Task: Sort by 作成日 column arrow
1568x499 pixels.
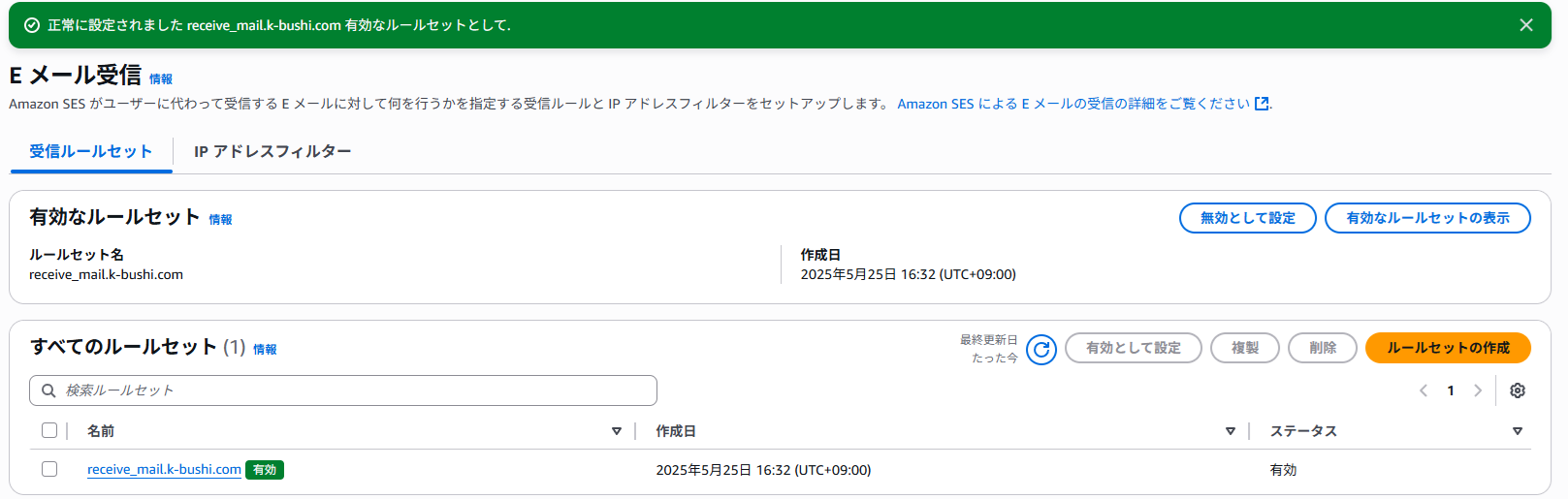Action: click(x=1231, y=431)
